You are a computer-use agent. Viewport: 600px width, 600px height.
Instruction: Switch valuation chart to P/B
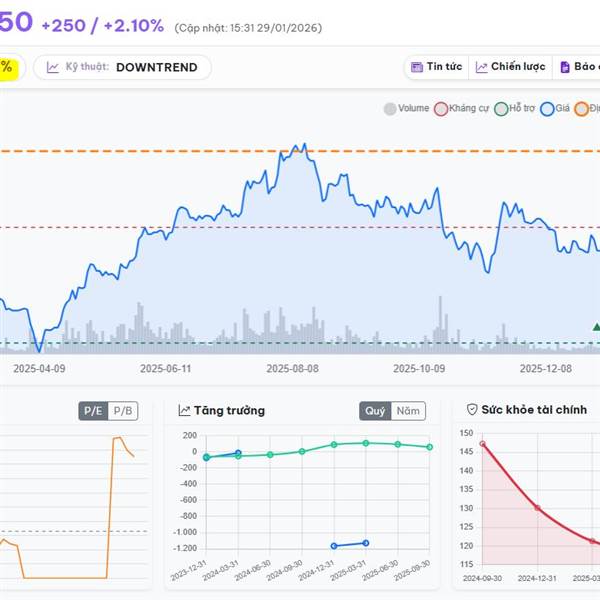point(122,411)
